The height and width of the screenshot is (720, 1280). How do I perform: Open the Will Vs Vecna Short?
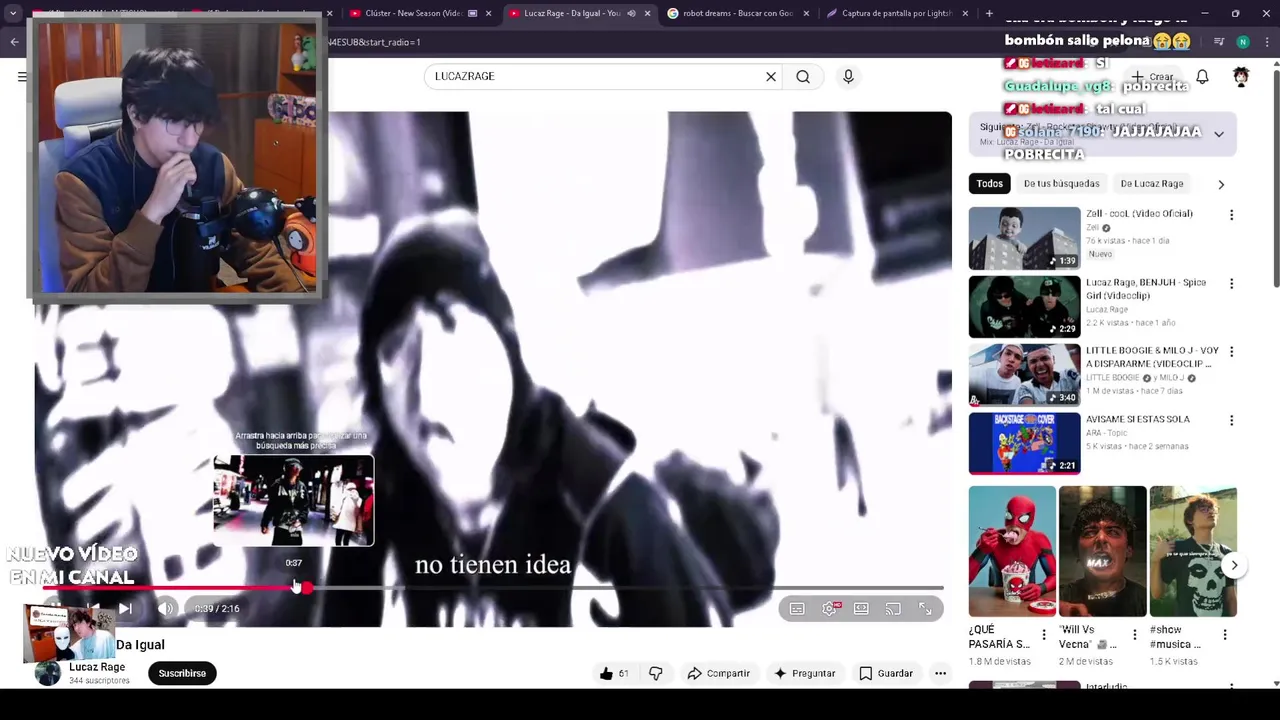coord(1102,551)
